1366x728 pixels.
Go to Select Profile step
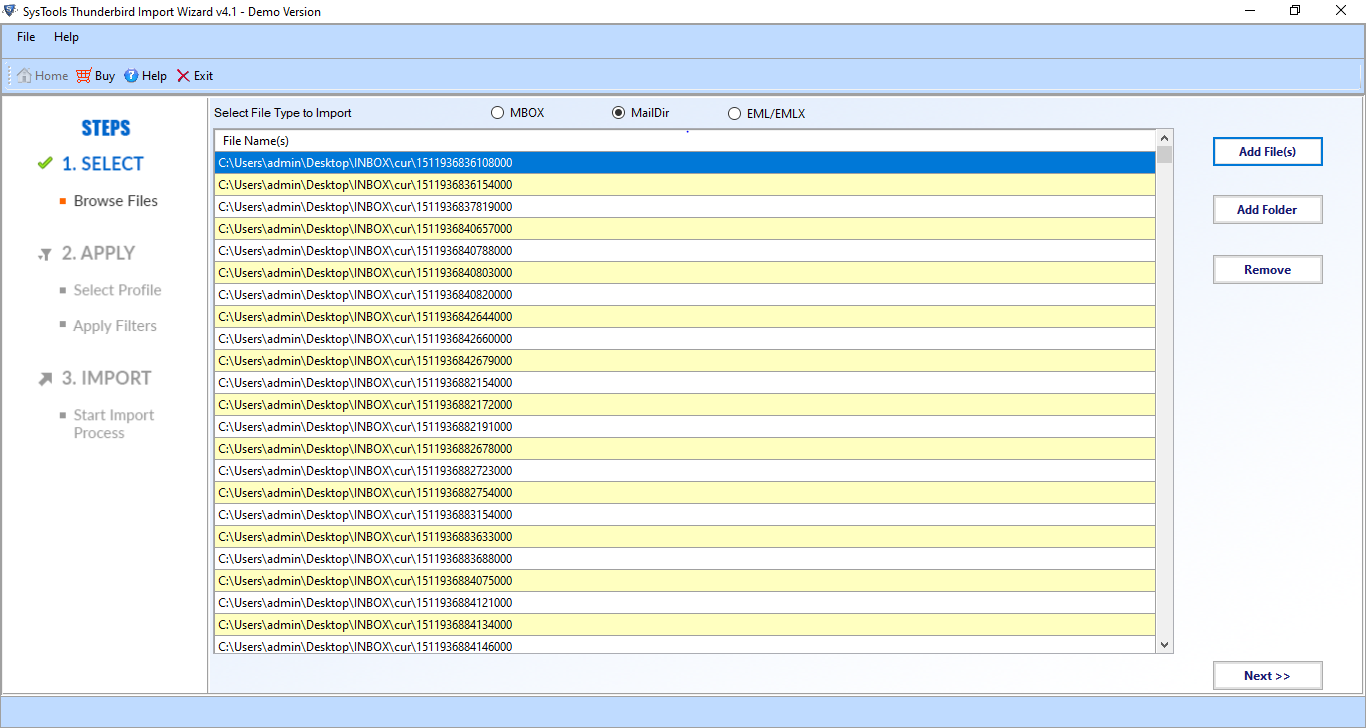coord(117,290)
